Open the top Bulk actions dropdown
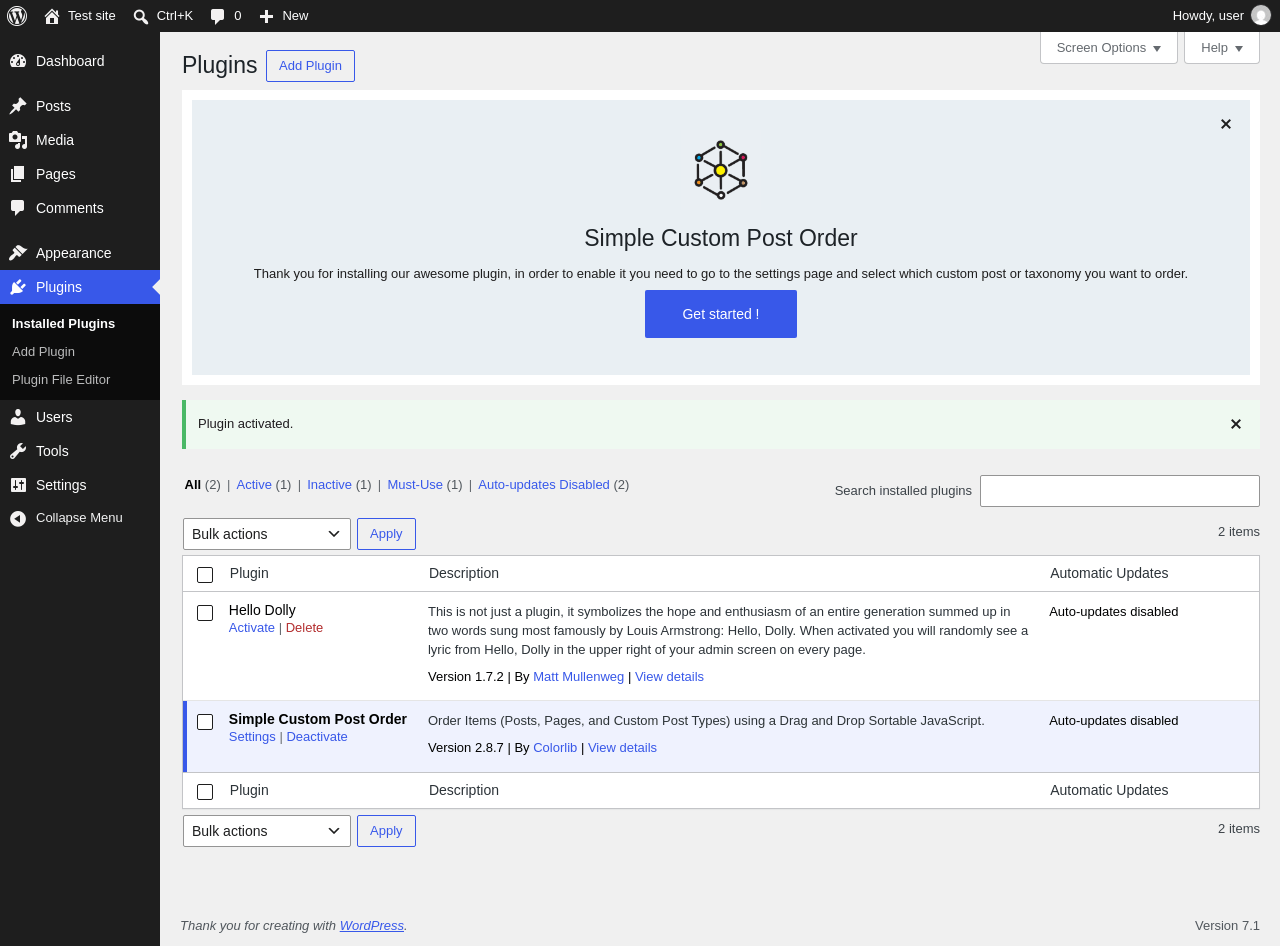The width and height of the screenshot is (1280, 946). (267, 534)
